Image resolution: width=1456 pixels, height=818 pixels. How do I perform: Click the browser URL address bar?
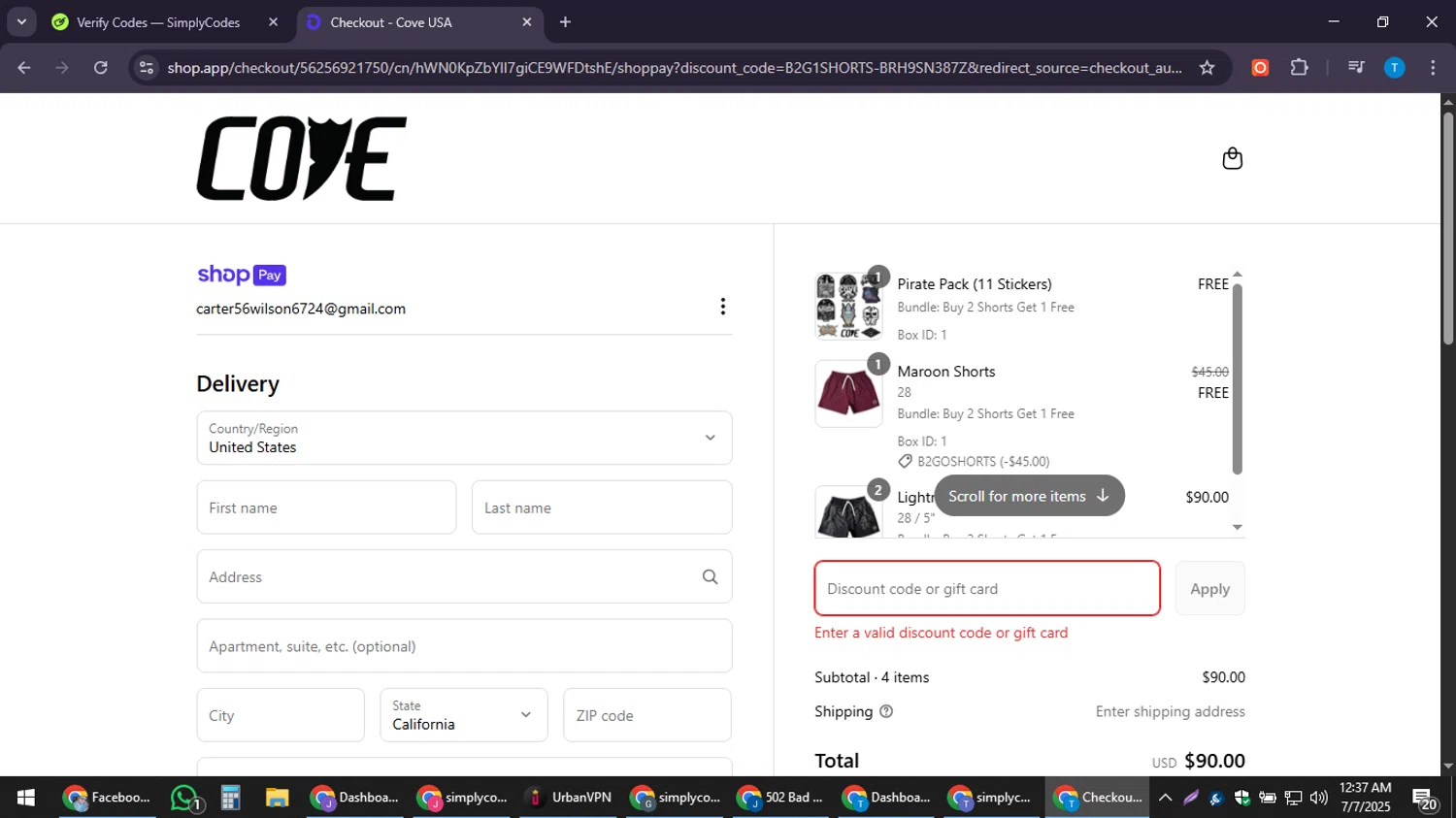tap(674, 67)
